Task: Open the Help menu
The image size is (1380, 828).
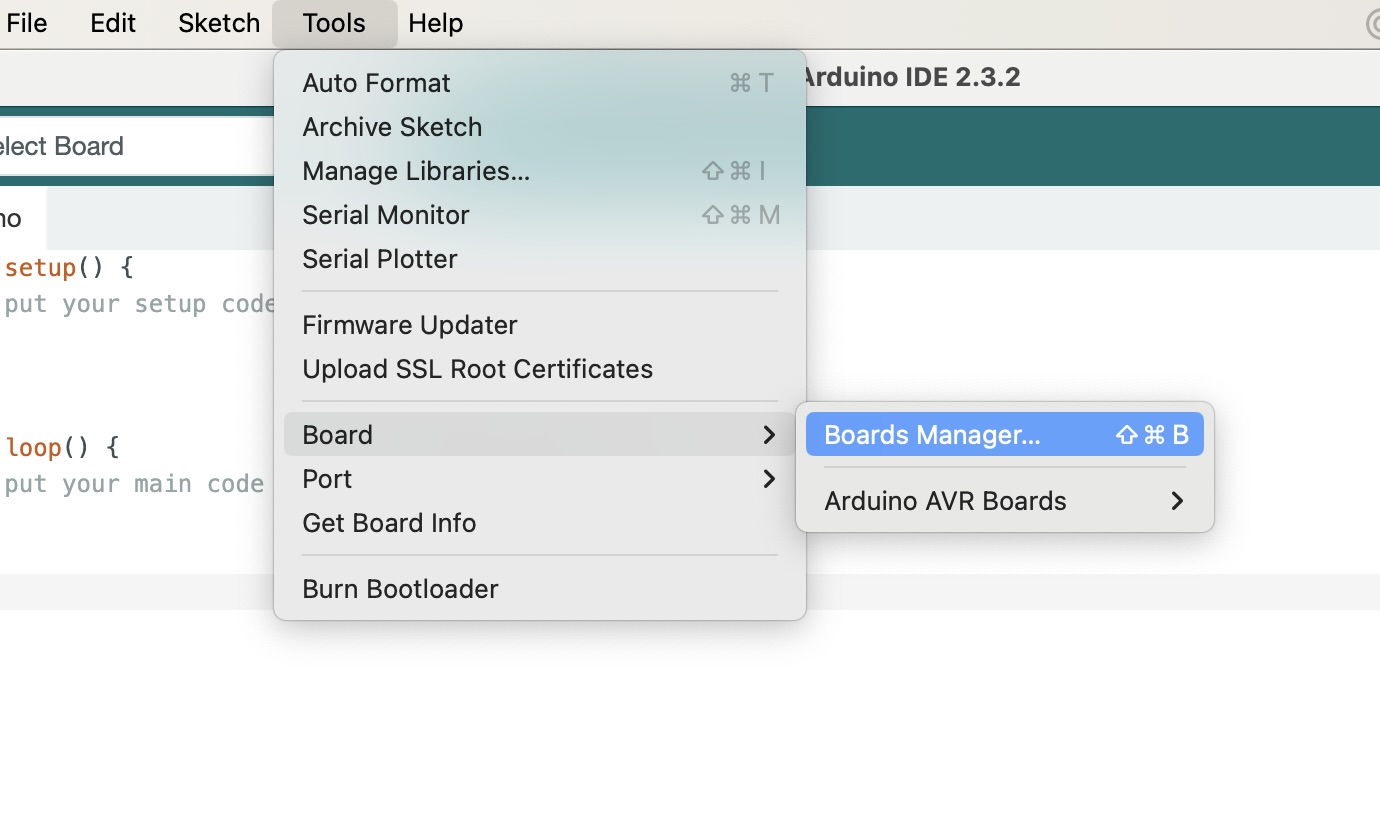Action: (436, 23)
